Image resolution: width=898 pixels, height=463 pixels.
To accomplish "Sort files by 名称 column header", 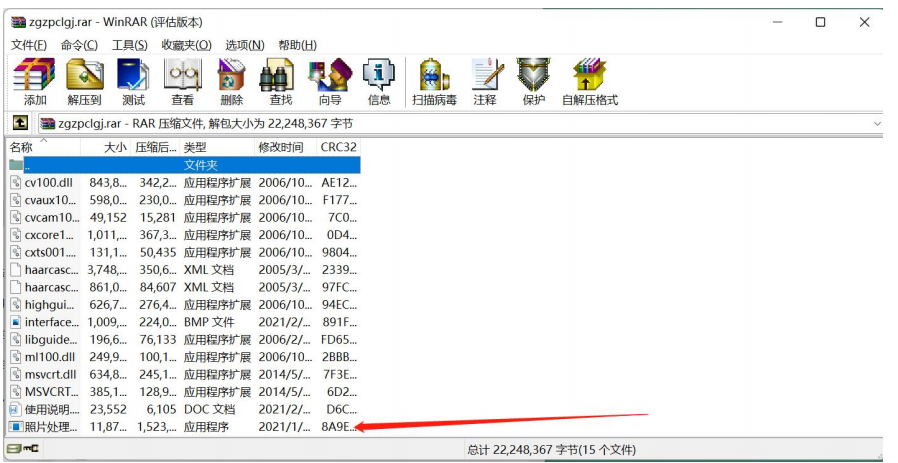I will click(22, 147).
